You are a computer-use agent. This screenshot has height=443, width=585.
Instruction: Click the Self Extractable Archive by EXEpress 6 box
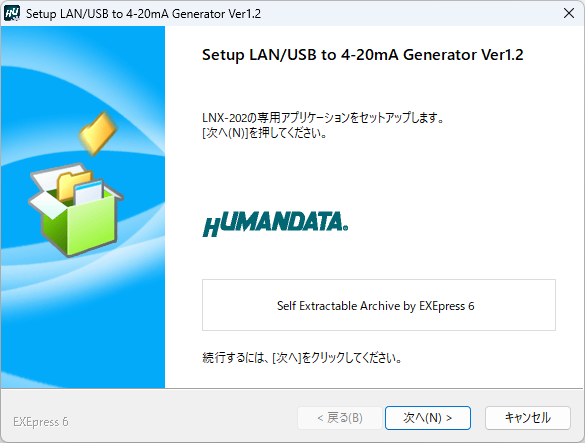point(379,305)
